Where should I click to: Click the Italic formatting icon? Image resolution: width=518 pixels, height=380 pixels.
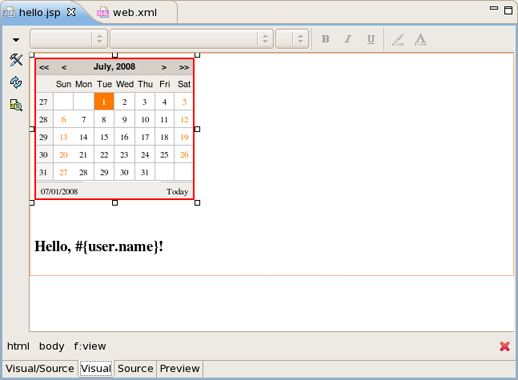click(348, 39)
